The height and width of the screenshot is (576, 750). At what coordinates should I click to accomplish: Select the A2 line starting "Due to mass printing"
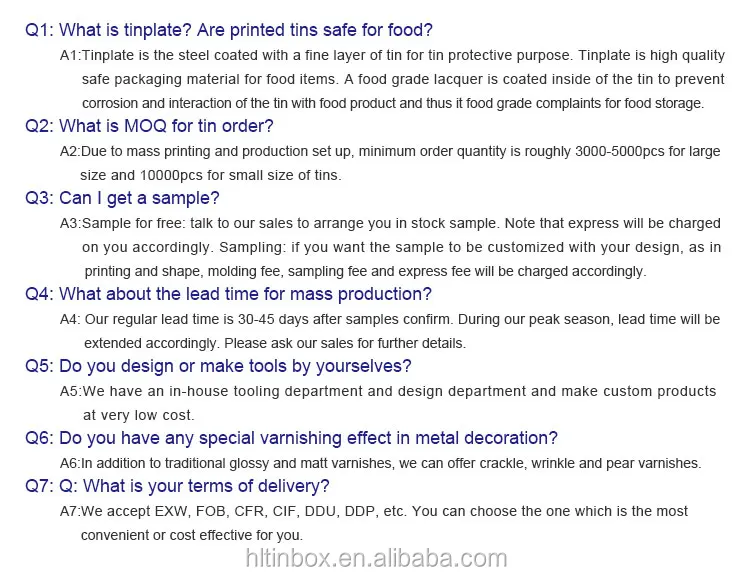390,151
